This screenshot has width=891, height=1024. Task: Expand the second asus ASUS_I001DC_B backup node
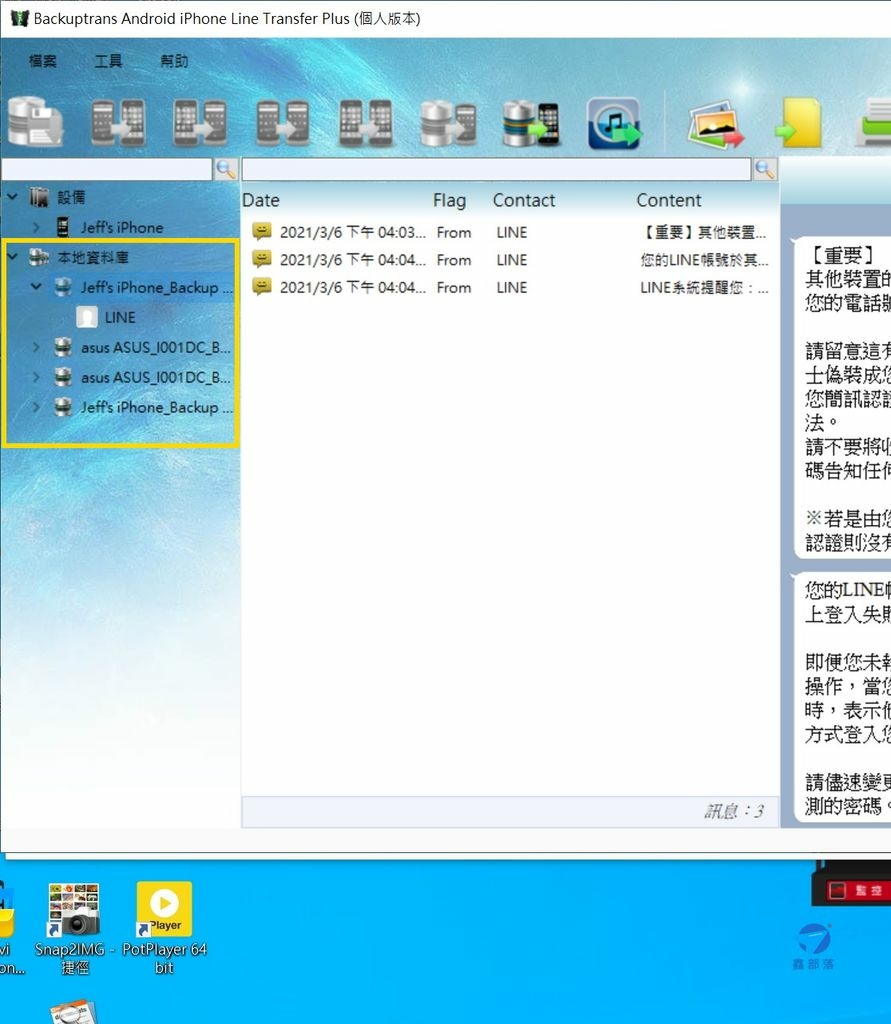click(x=36, y=377)
